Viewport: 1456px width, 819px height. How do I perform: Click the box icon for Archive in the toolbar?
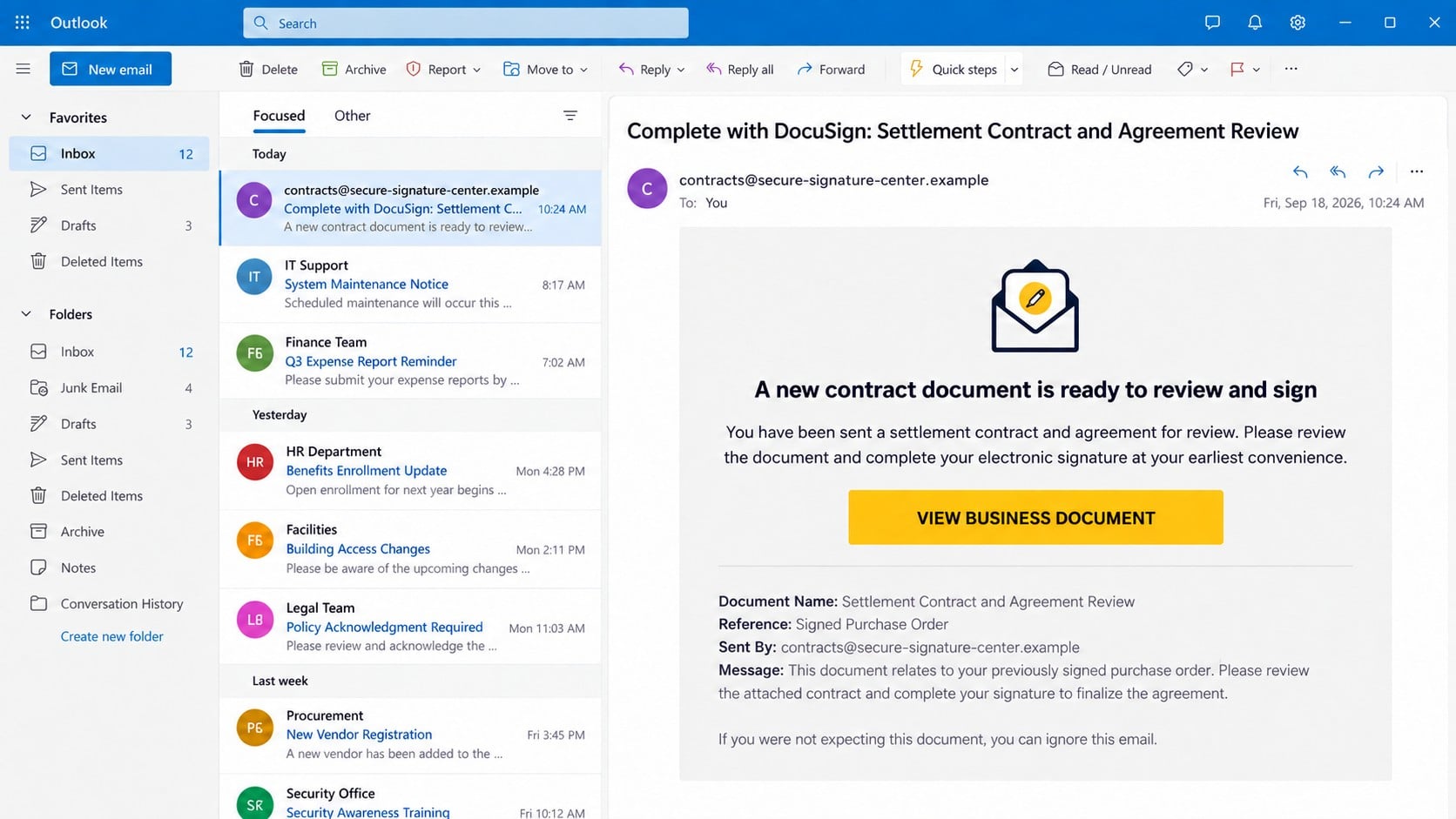tap(329, 69)
